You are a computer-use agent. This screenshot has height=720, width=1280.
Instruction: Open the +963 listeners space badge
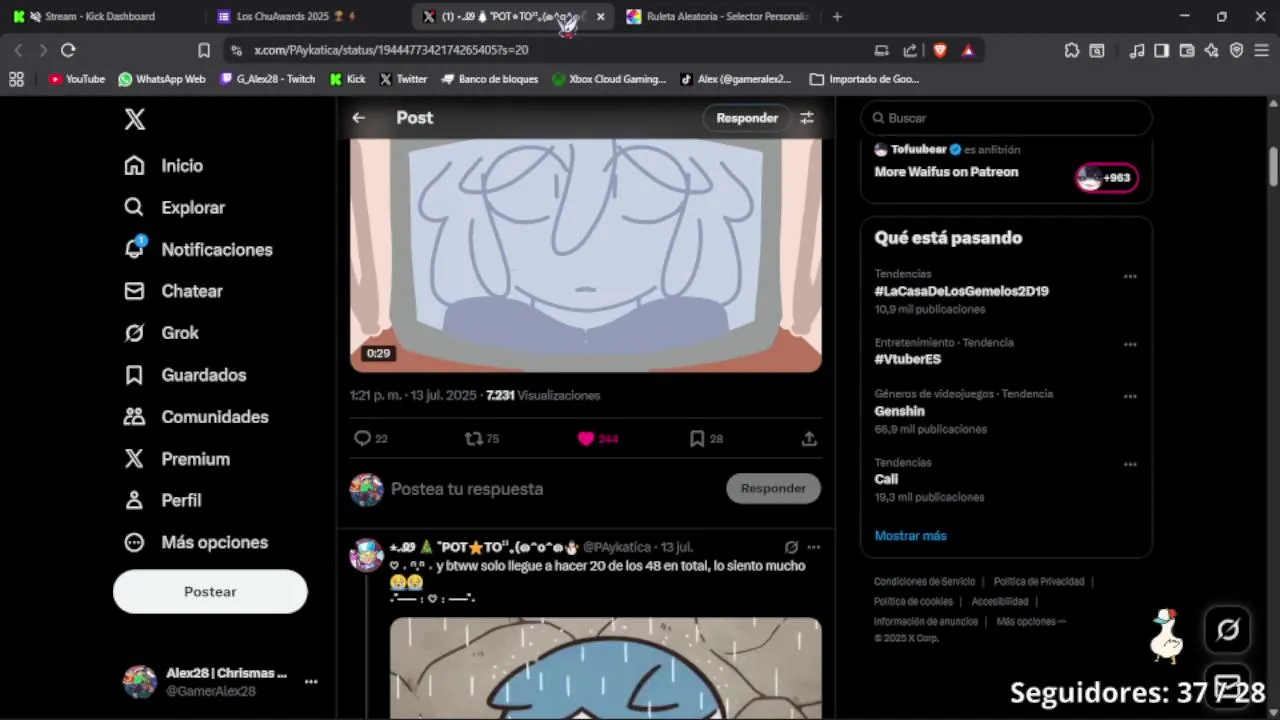coord(1106,178)
